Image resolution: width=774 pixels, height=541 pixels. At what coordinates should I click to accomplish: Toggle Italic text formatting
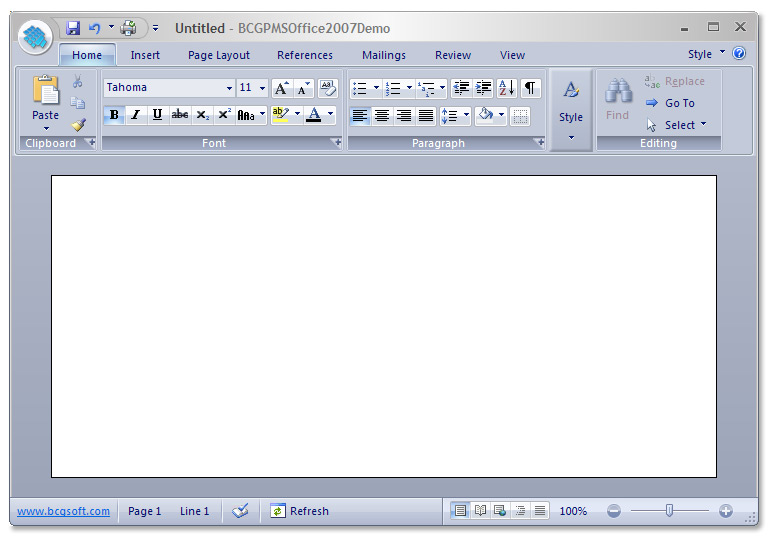(135, 115)
